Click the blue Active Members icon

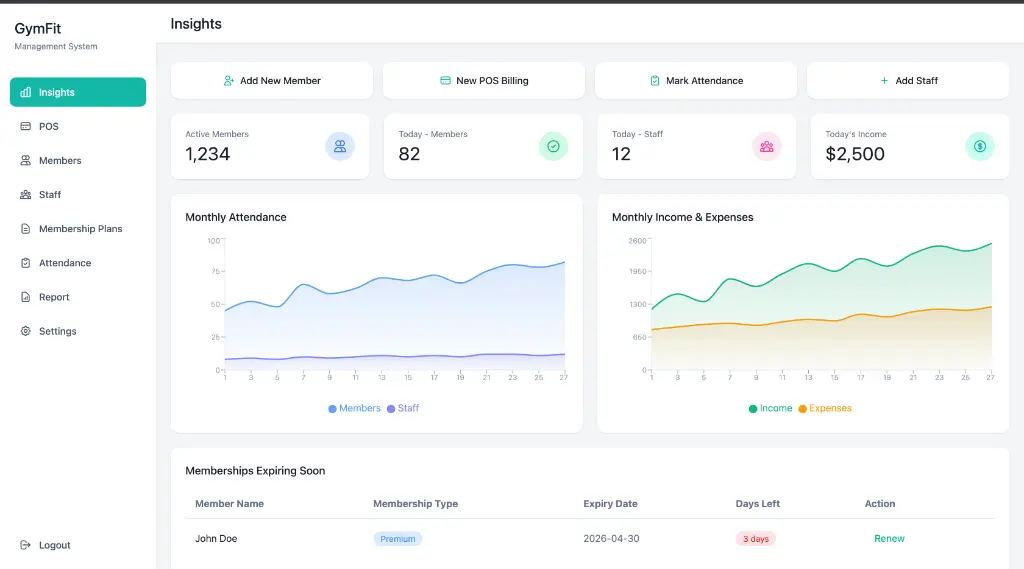pos(340,146)
